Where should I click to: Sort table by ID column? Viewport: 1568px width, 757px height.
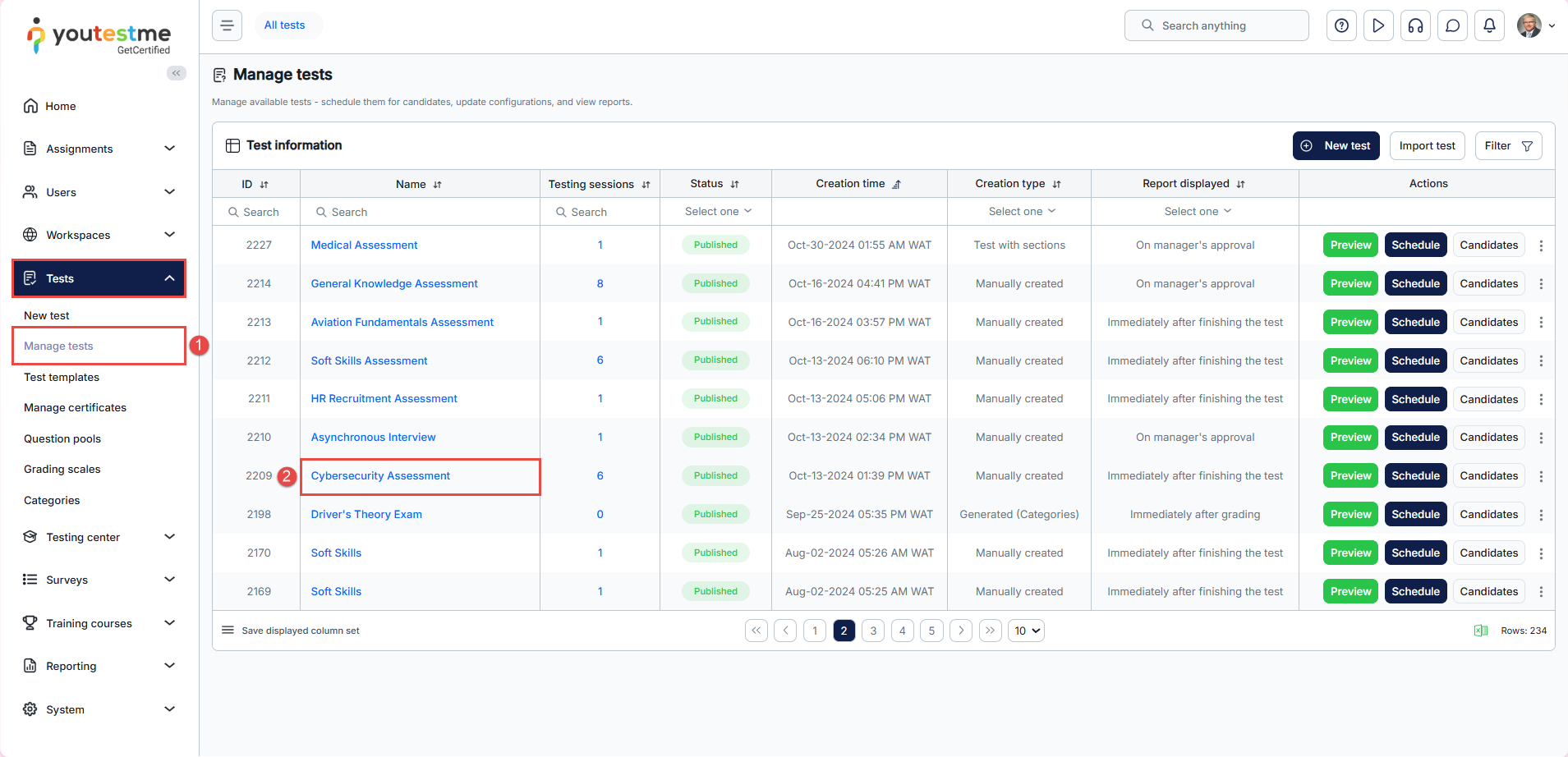click(264, 185)
